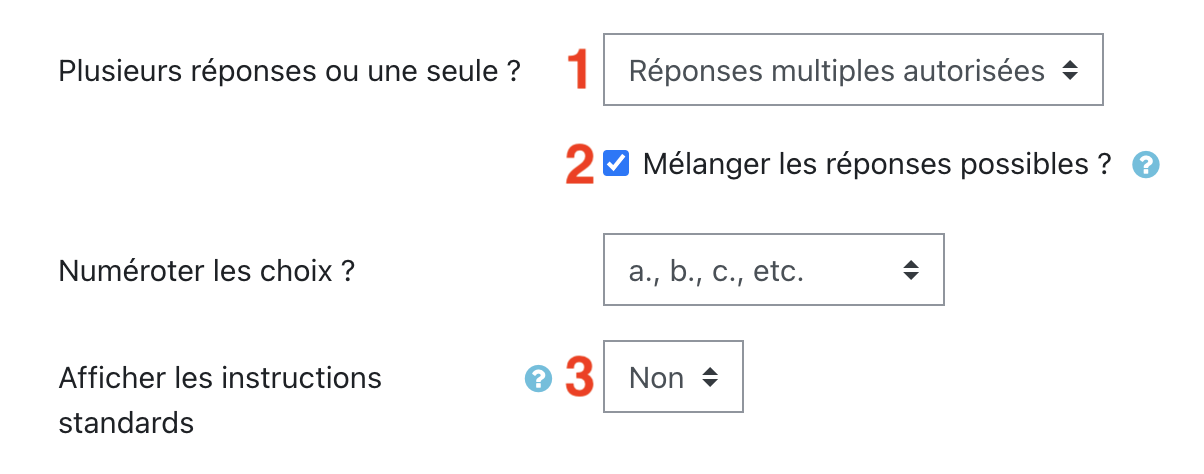The height and width of the screenshot is (474, 1204).
Task: Expand the a., b., c., etc. numbering dropdown
Action: click(773, 270)
